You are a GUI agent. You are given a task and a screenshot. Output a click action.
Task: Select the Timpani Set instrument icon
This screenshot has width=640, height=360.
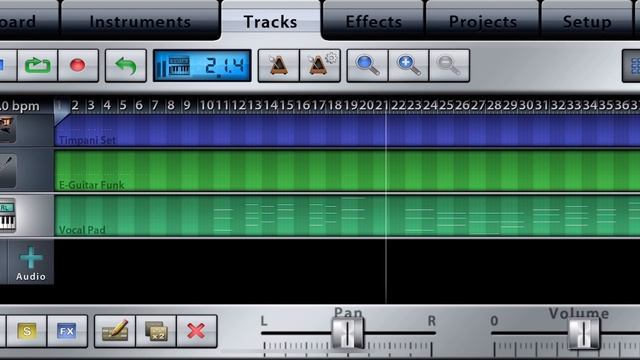(7, 129)
